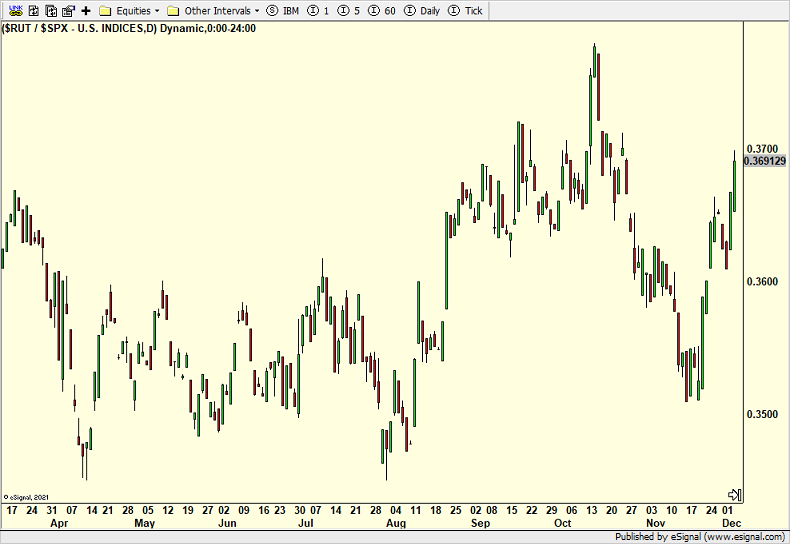Click the Oct label on time axis

click(562, 523)
